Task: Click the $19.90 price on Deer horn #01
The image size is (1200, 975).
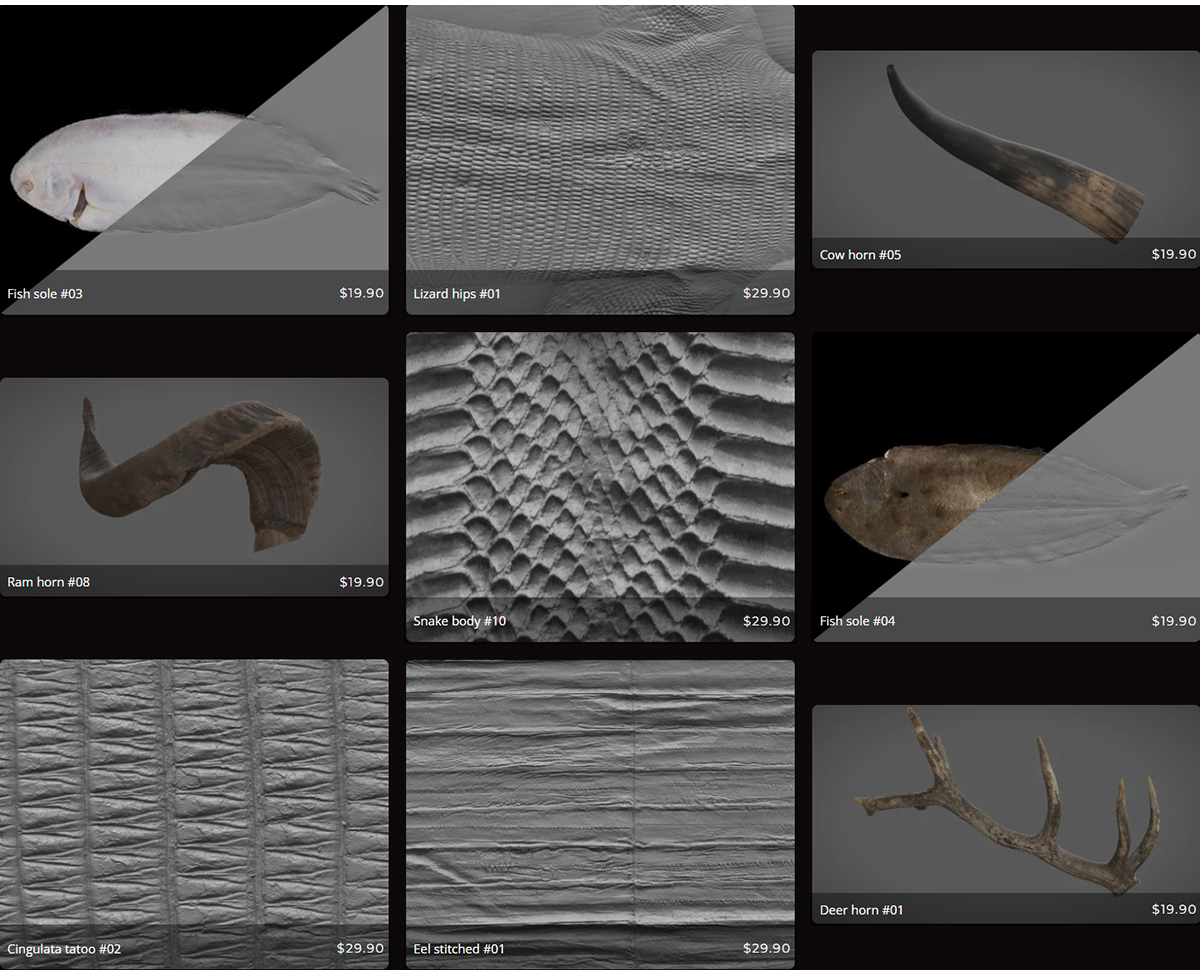Action: (1173, 910)
